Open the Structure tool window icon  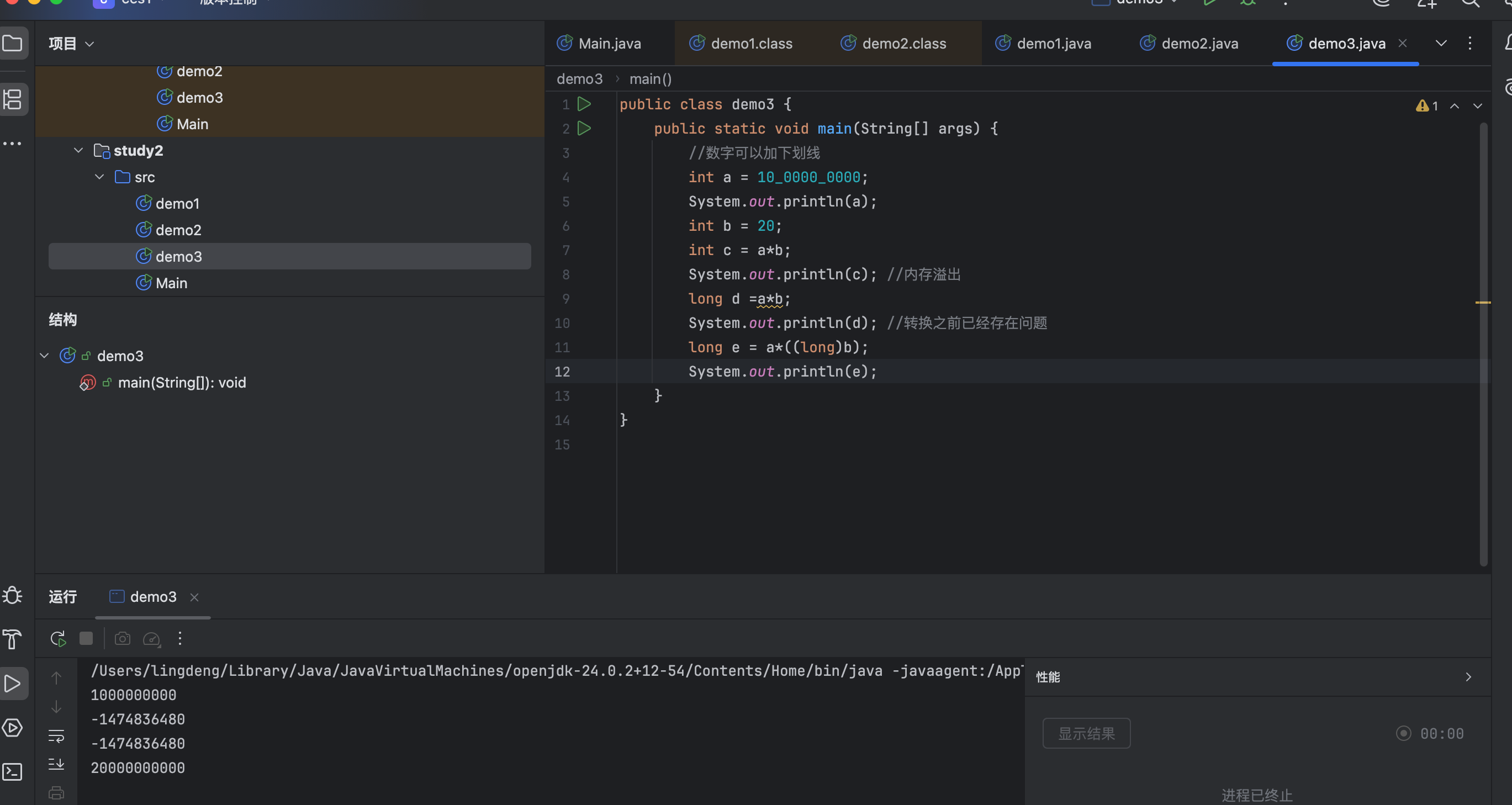click(x=12, y=99)
